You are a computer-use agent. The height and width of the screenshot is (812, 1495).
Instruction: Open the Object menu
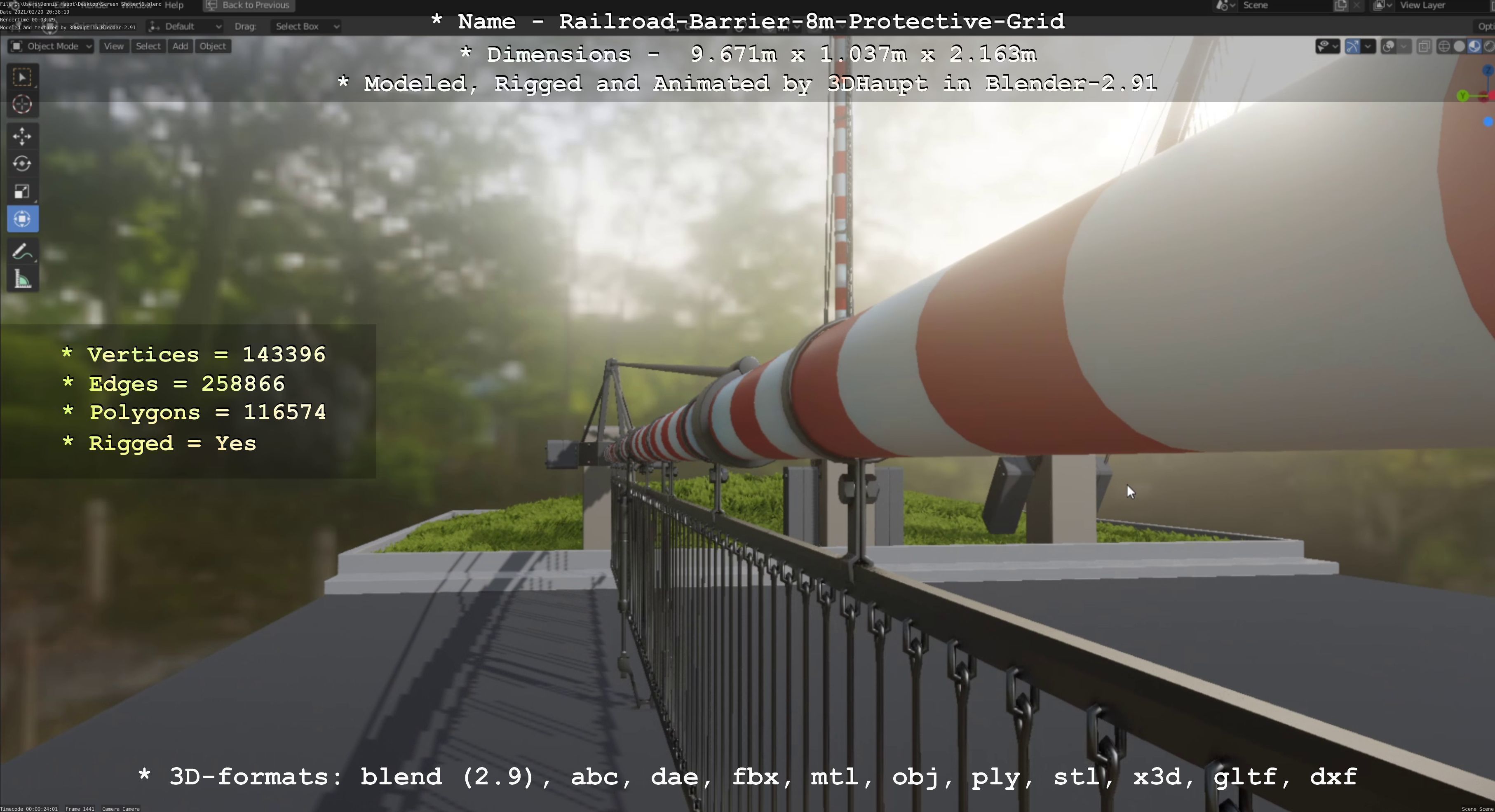click(x=212, y=47)
